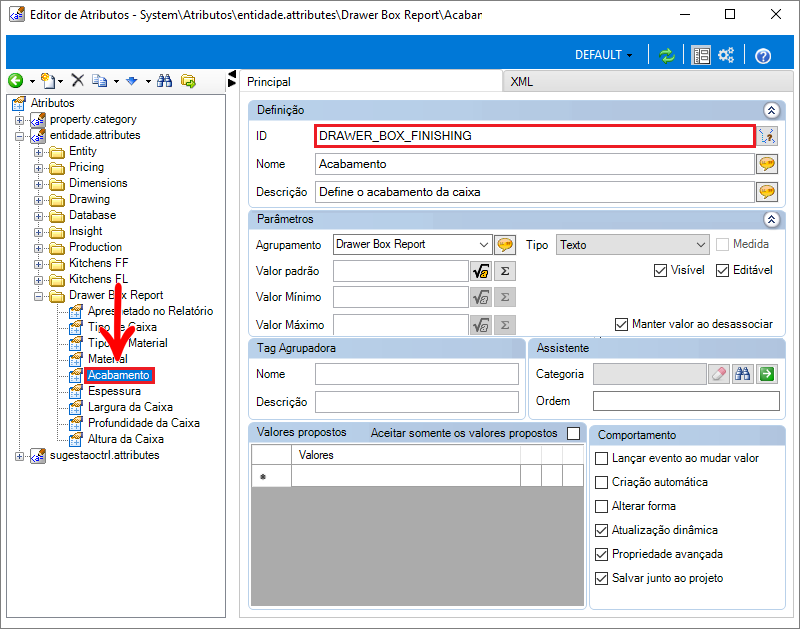Click the green refresh arrows icon
This screenshot has height=629, width=800.
pyautogui.click(x=667, y=55)
